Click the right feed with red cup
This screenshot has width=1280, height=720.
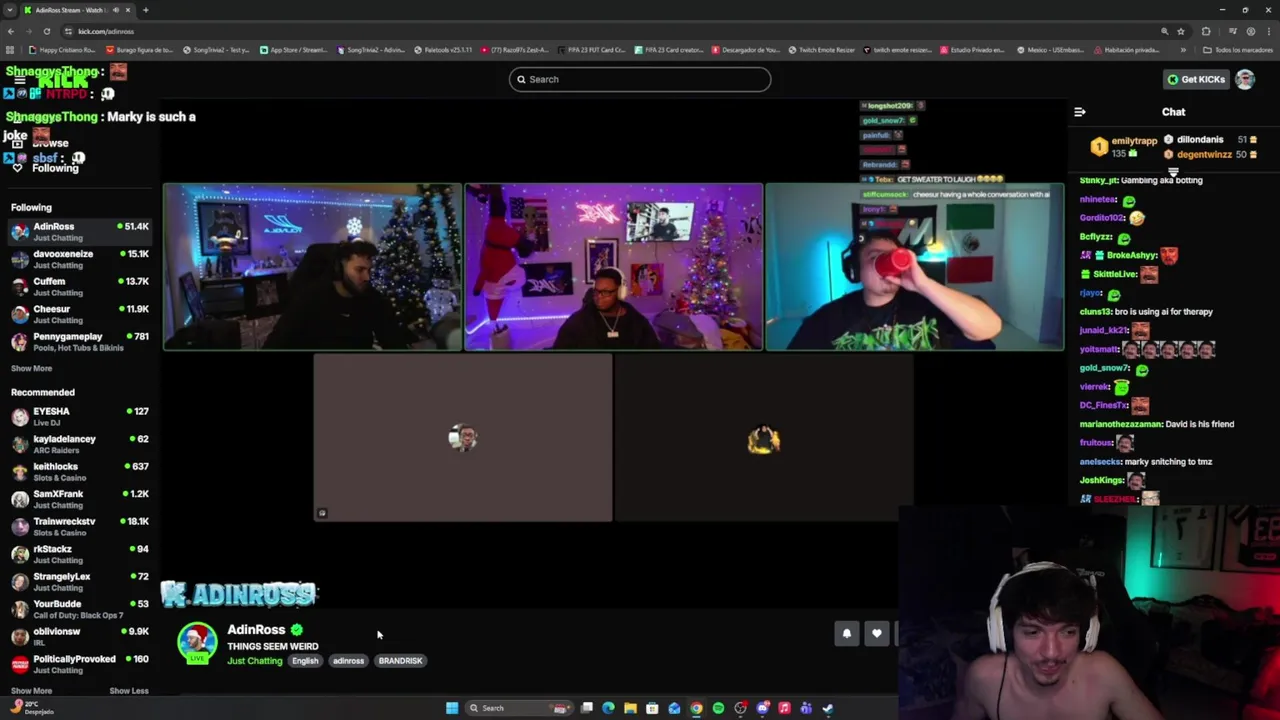(x=914, y=267)
